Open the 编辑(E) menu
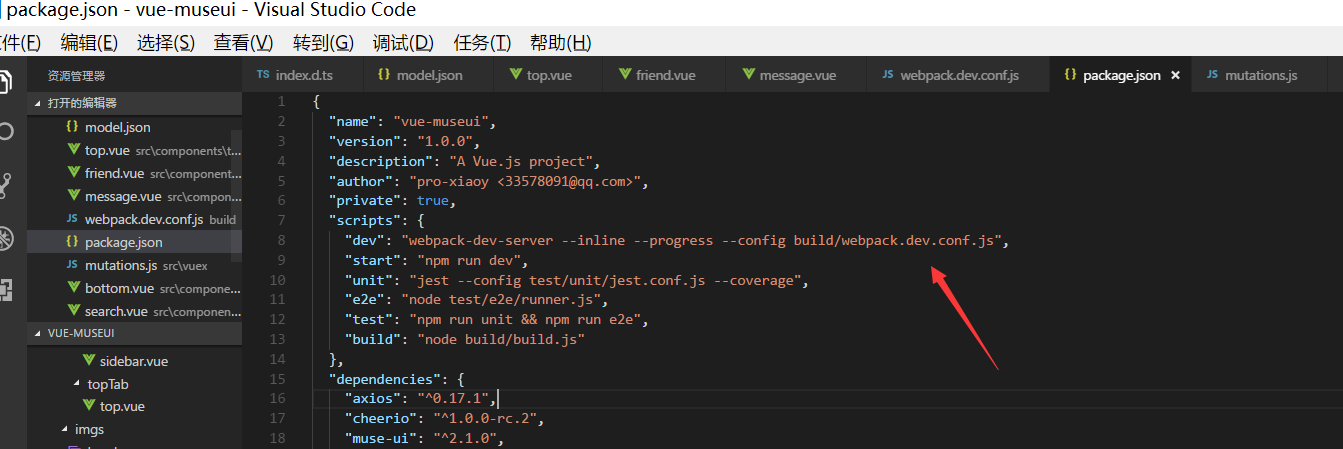This screenshot has height=449, width=1343. [x=89, y=43]
